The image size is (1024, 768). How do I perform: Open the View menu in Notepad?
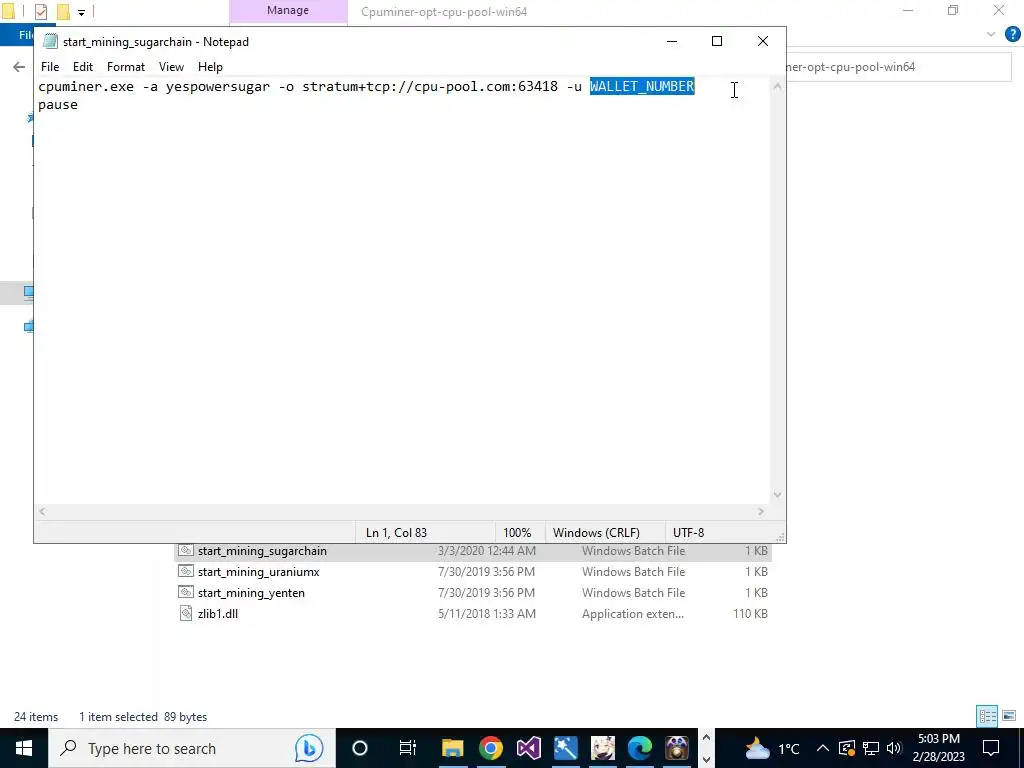pyautogui.click(x=171, y=67)
